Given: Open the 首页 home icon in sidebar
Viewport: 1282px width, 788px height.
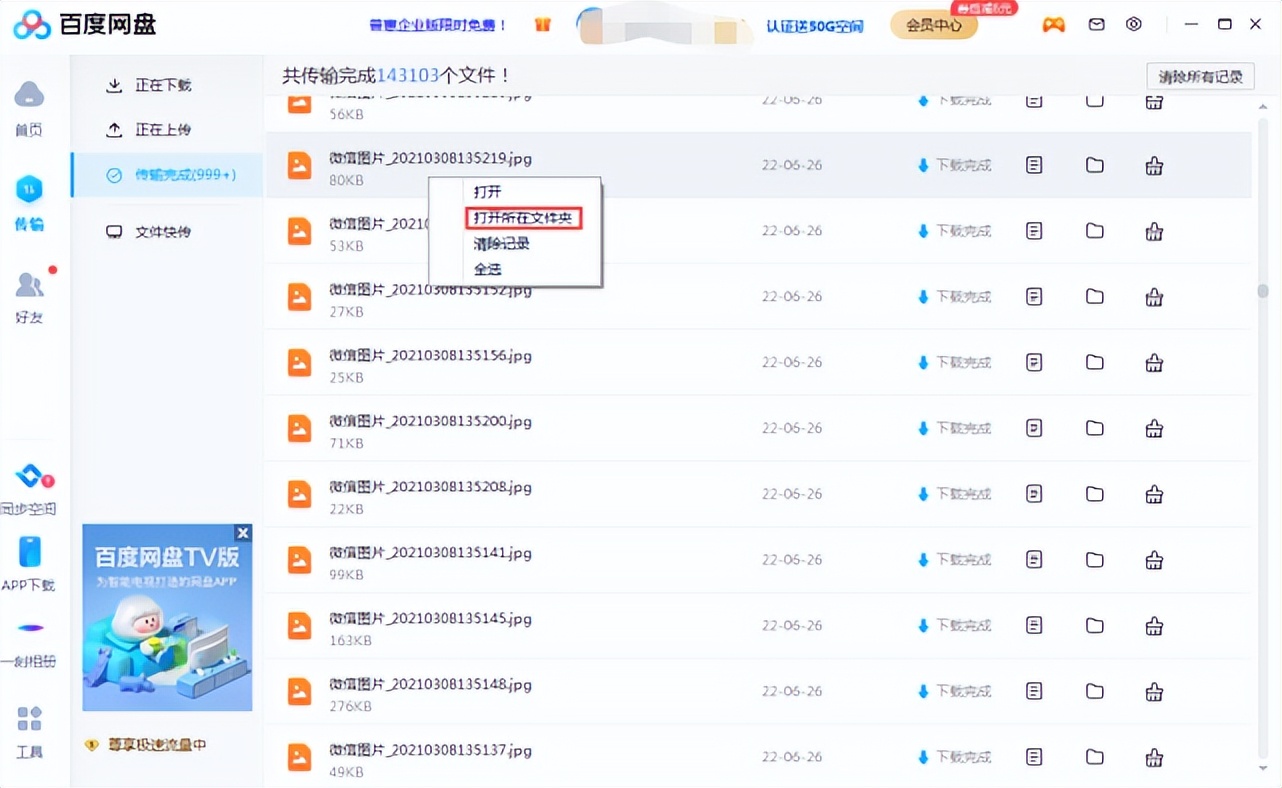Looking at the screenshot, I should point(29,95).
